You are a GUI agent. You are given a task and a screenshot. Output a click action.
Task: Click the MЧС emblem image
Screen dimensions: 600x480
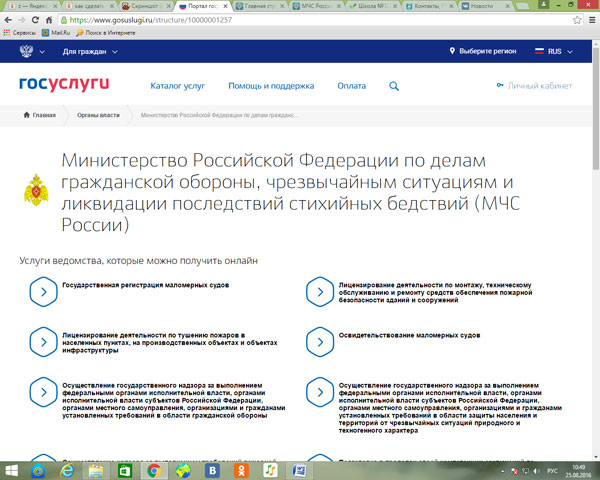tap(36, 190)
